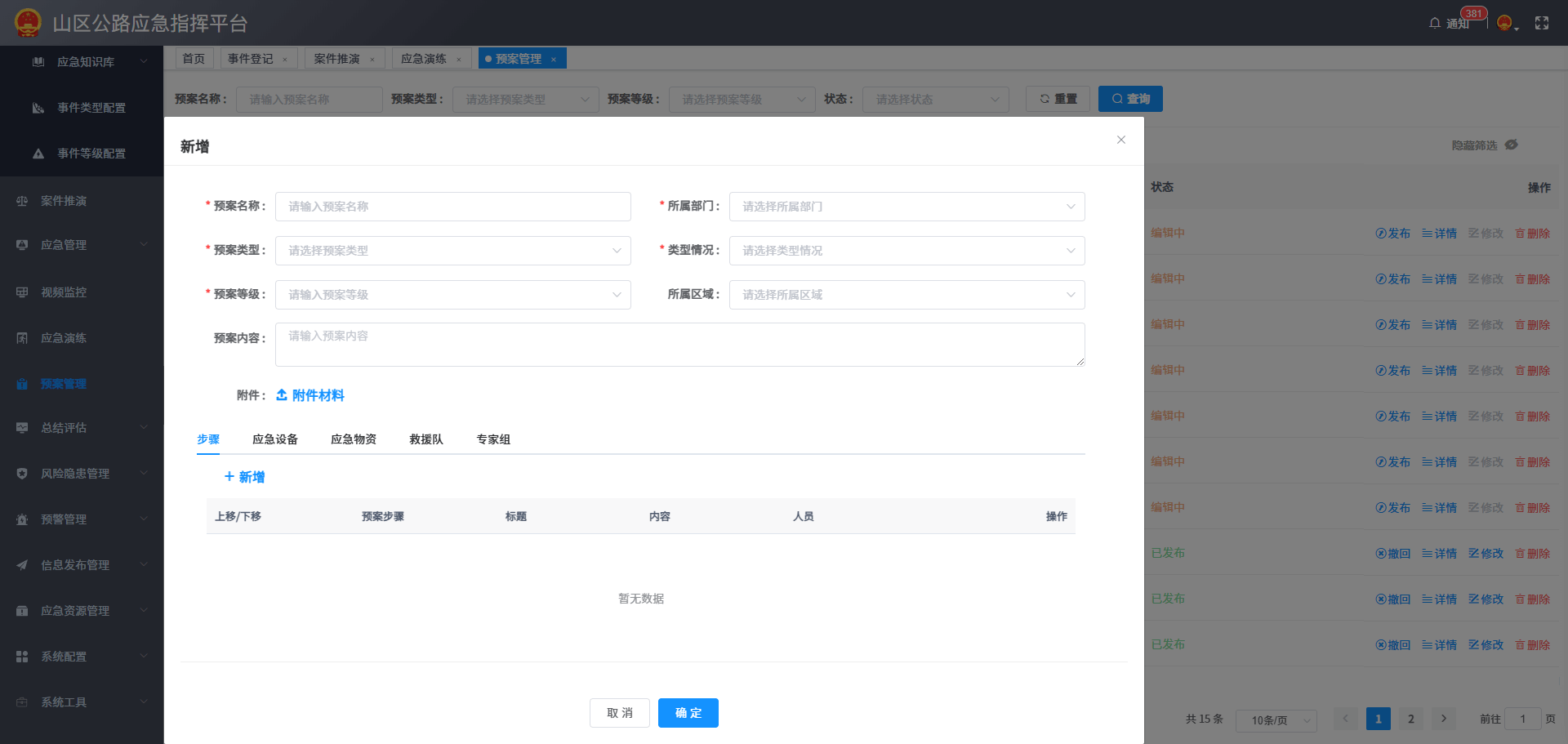The width and height of the screenshot is (1568, 744).
Task: Toggle fullscreen mode icon
Action: tap(1541, 23)
